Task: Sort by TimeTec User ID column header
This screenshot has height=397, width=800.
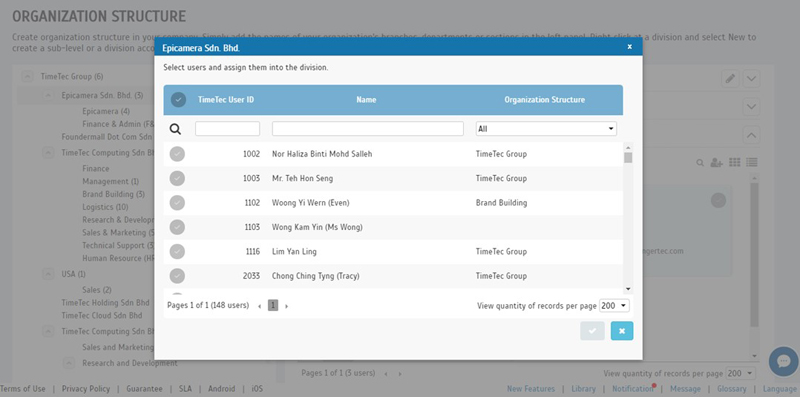Action: tap(226, 100)
